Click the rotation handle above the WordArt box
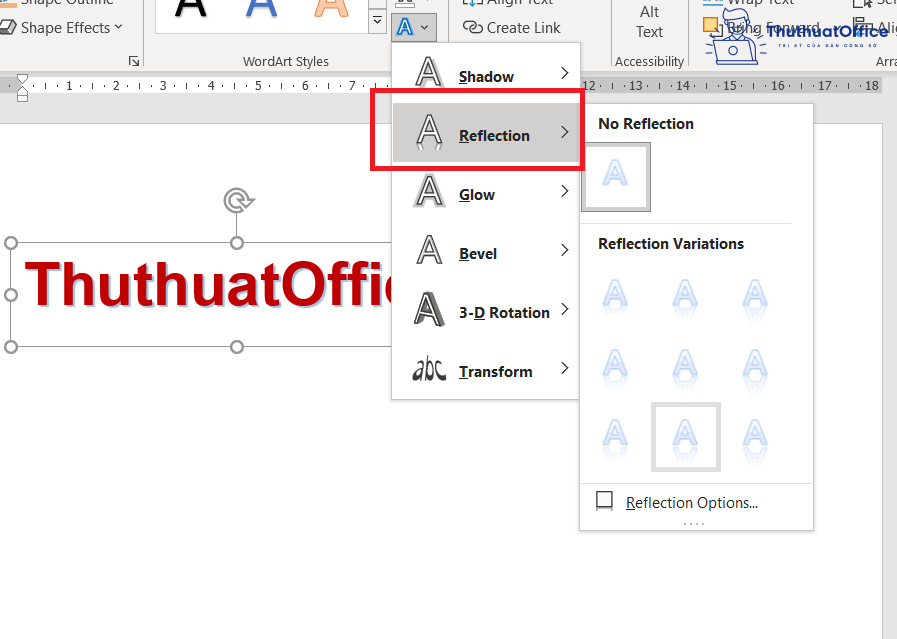 pyautogui.click(x=238, y=200)
